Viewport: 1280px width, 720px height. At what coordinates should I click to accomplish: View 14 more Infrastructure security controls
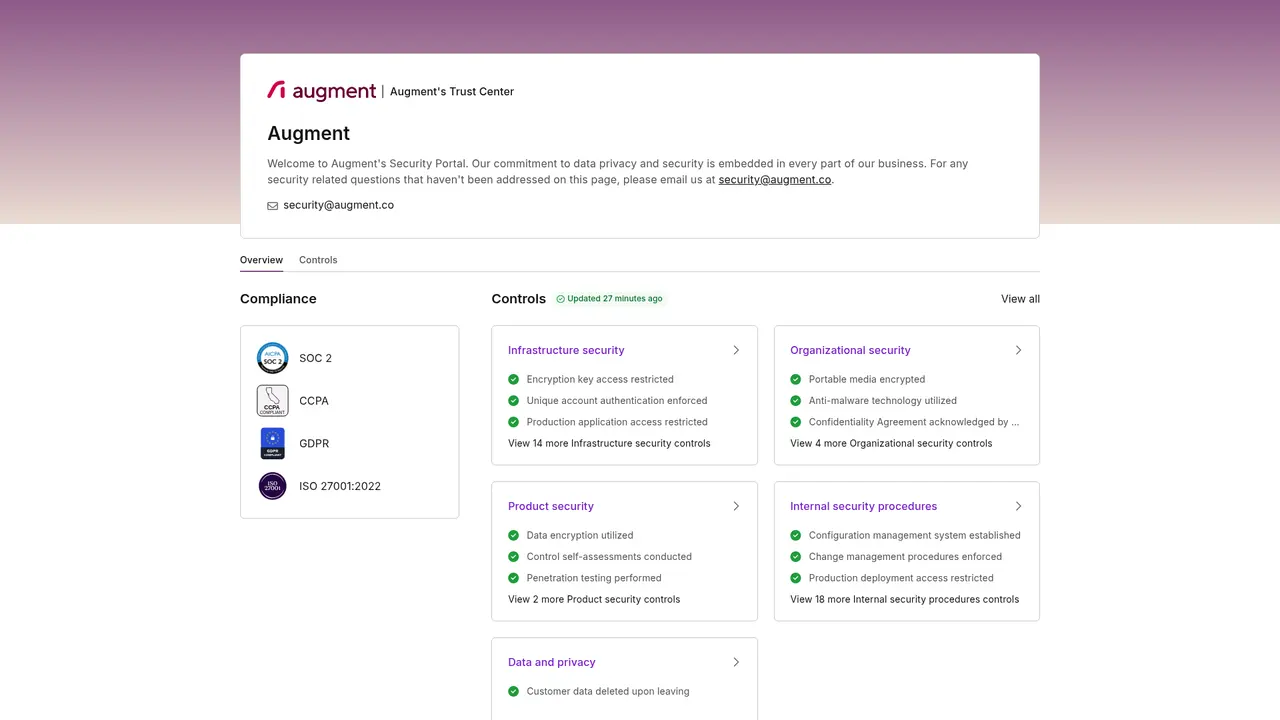pos(609,443)
